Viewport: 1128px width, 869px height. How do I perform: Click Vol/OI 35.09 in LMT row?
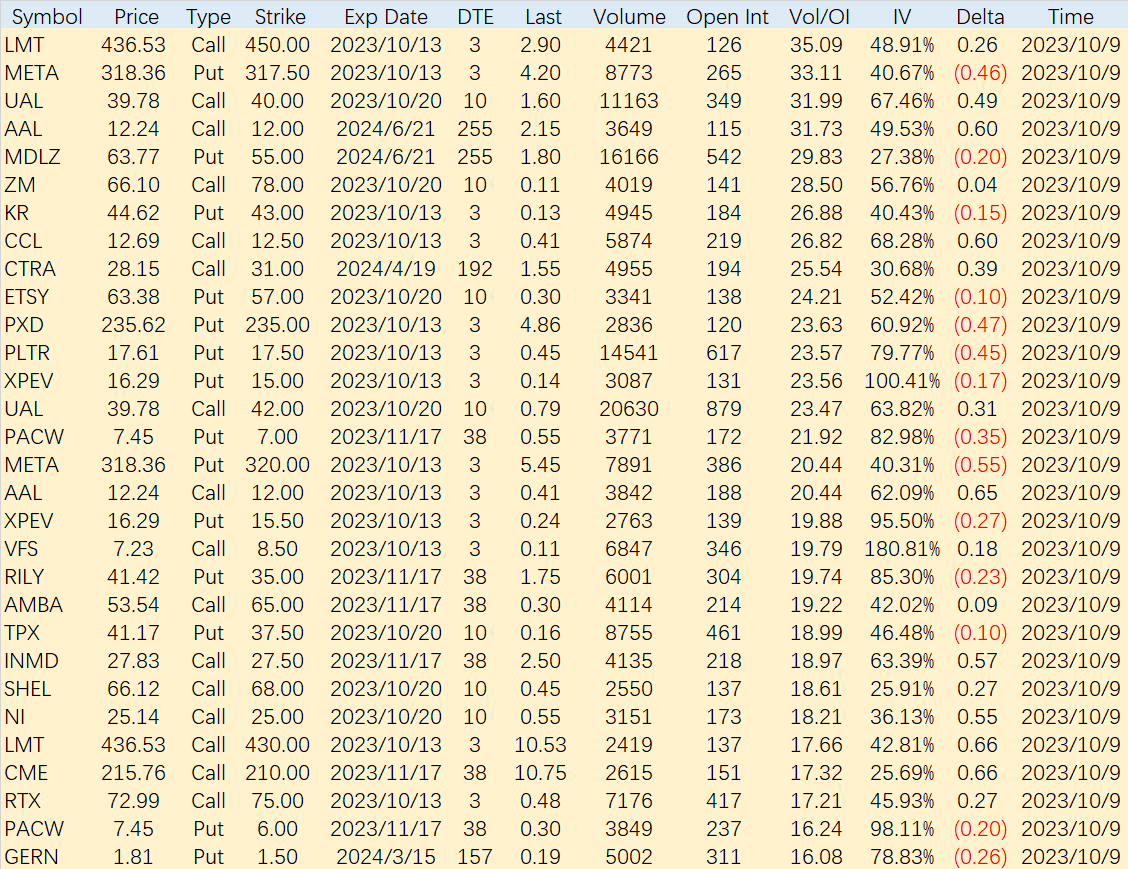(x=816, y=45)
